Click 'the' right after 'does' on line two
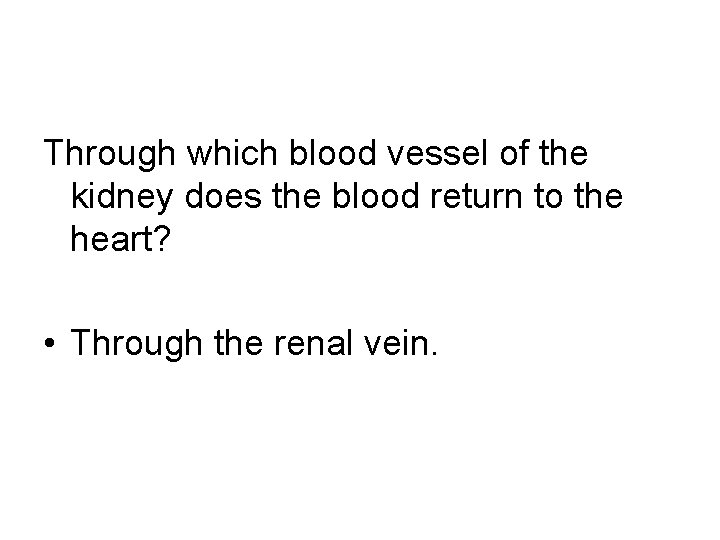The width and height of the screenshot is (720, 540). click(297, 196)
